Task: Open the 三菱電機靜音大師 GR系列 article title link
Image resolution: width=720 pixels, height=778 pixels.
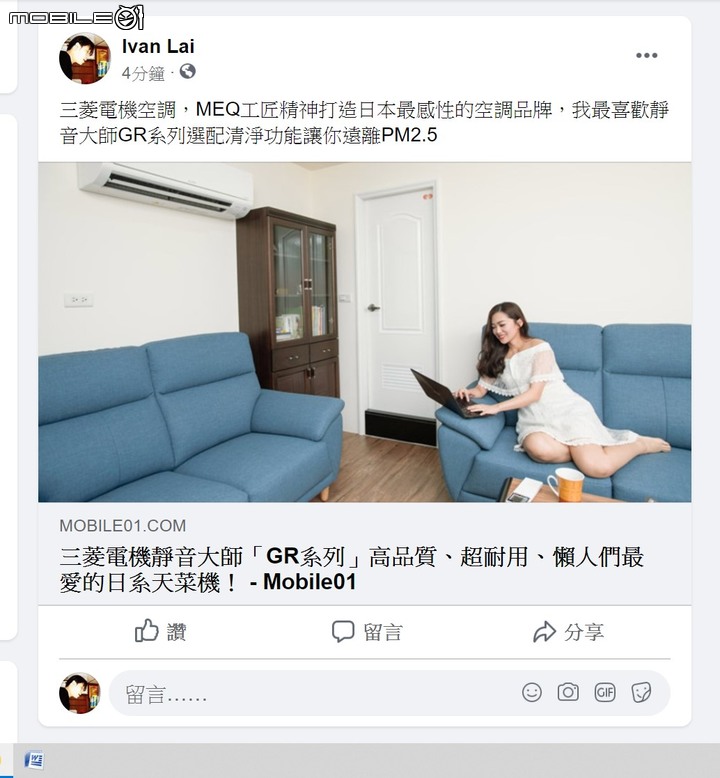Action: click(351, 570)
